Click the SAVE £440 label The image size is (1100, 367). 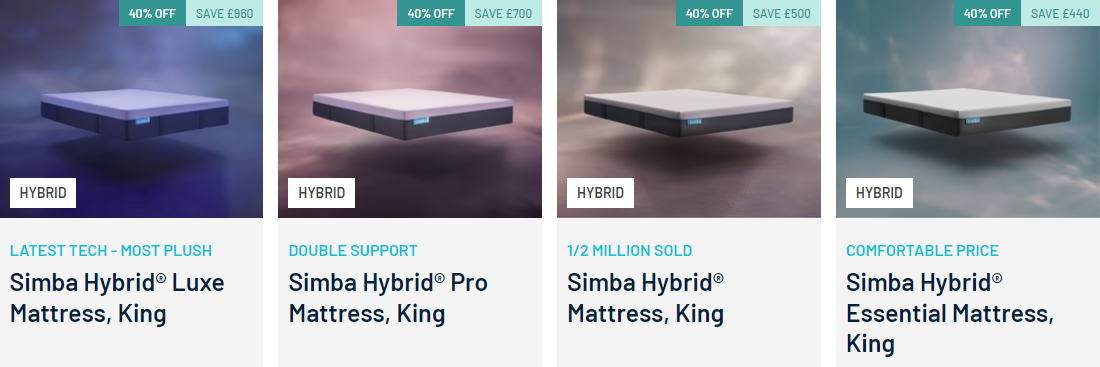1060,13
